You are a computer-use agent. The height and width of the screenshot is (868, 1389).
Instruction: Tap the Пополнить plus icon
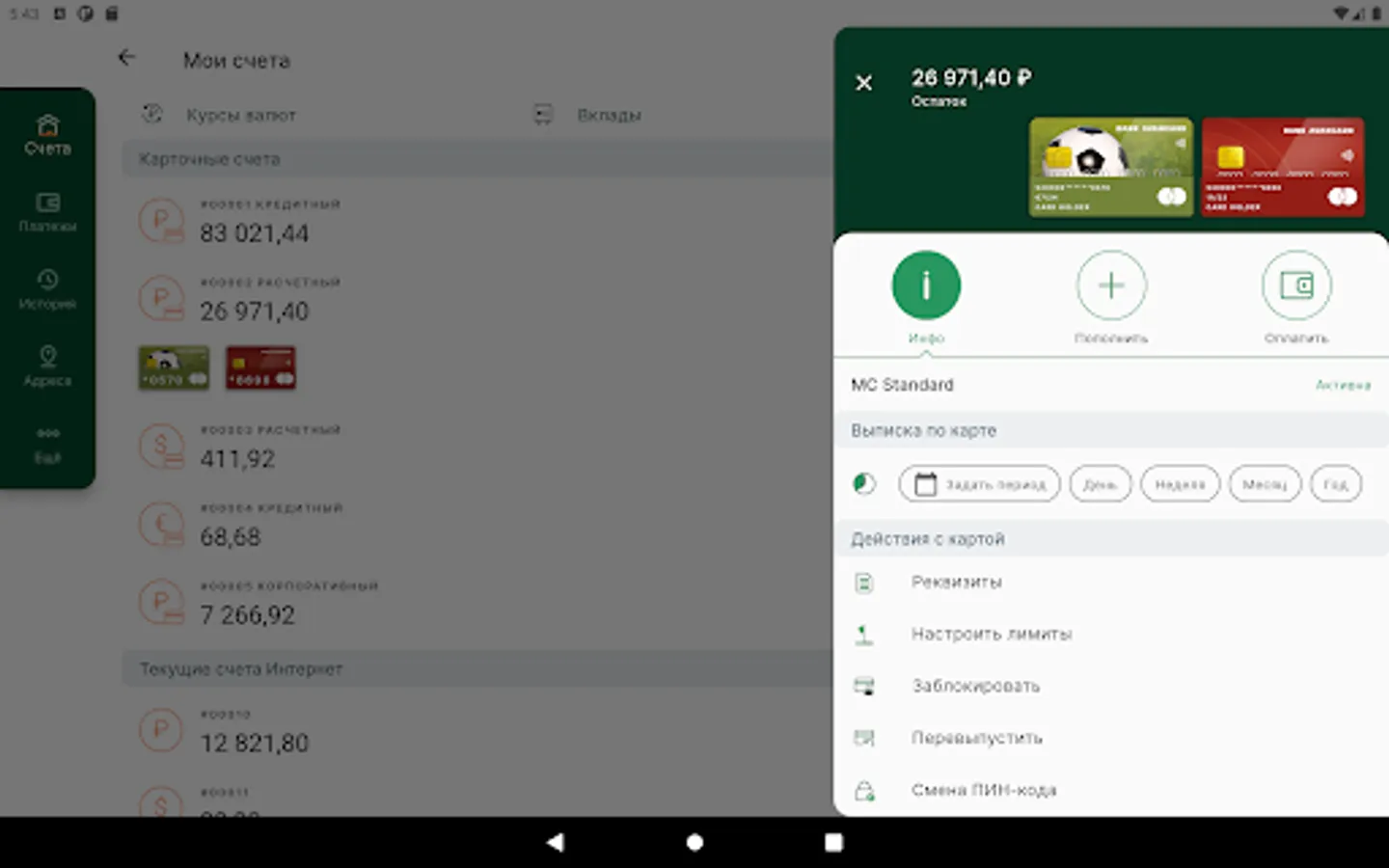[x=1111, y=285]
